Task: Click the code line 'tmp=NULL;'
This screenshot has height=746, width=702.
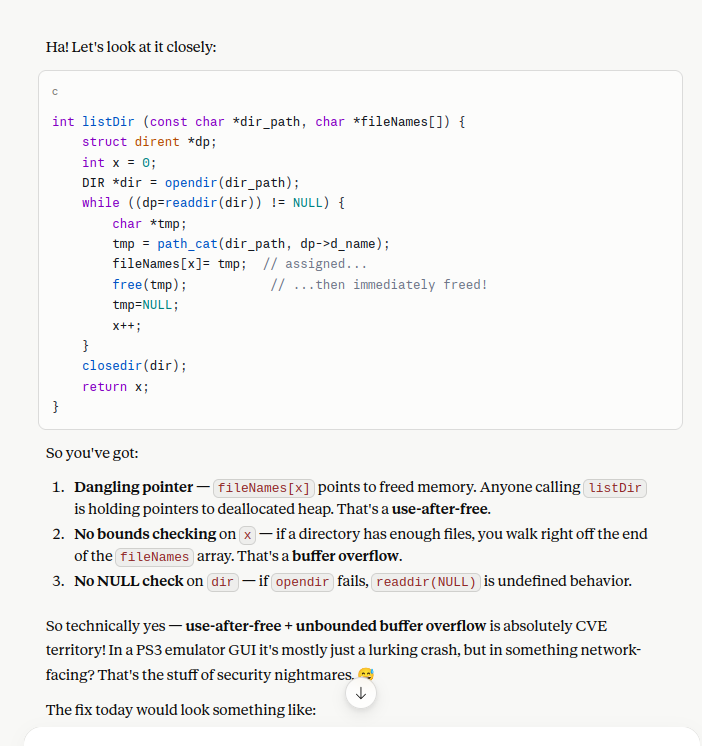Action: coord(146,304)
